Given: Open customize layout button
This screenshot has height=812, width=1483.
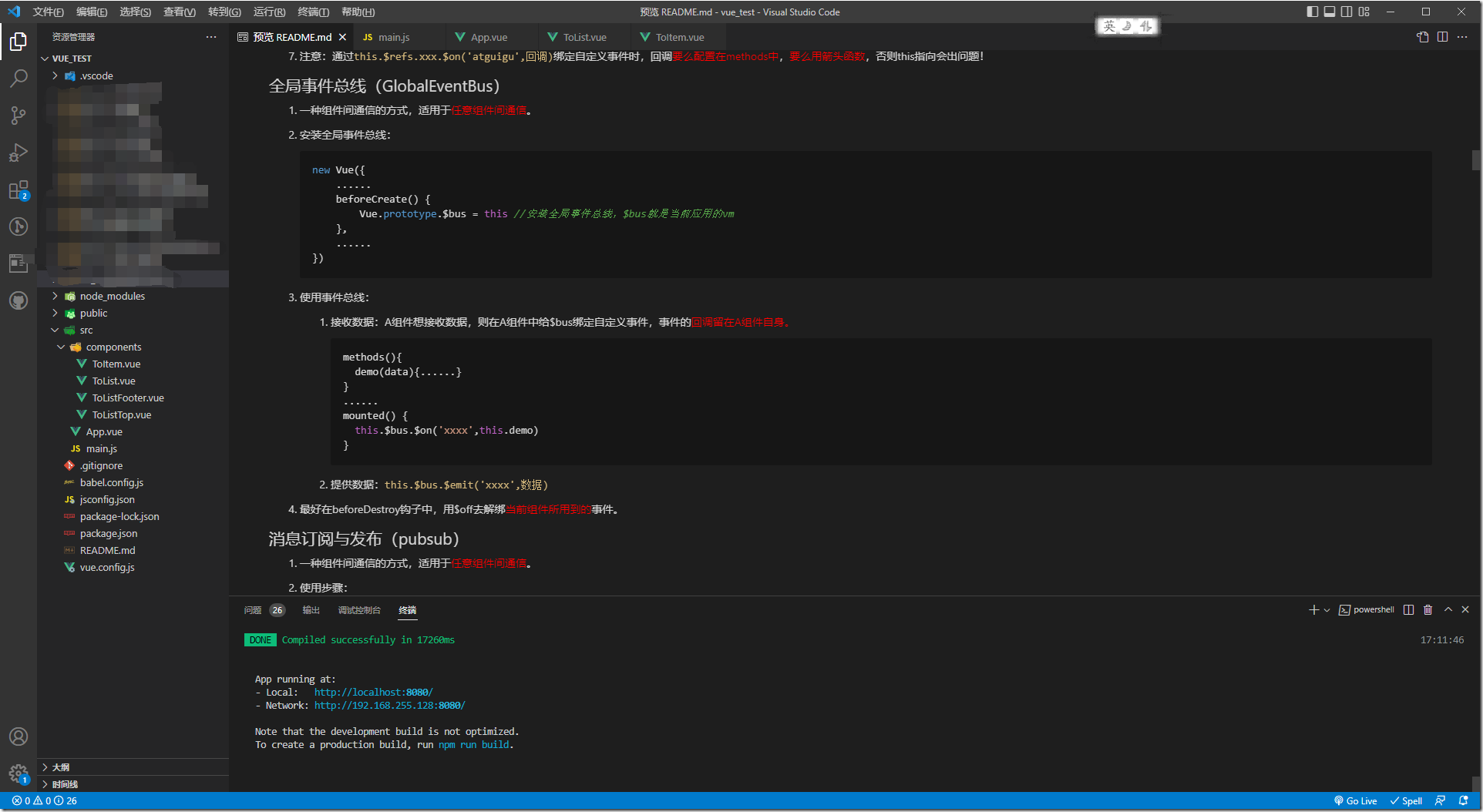Looking at the screenshot, I should tap(1364, 12).
